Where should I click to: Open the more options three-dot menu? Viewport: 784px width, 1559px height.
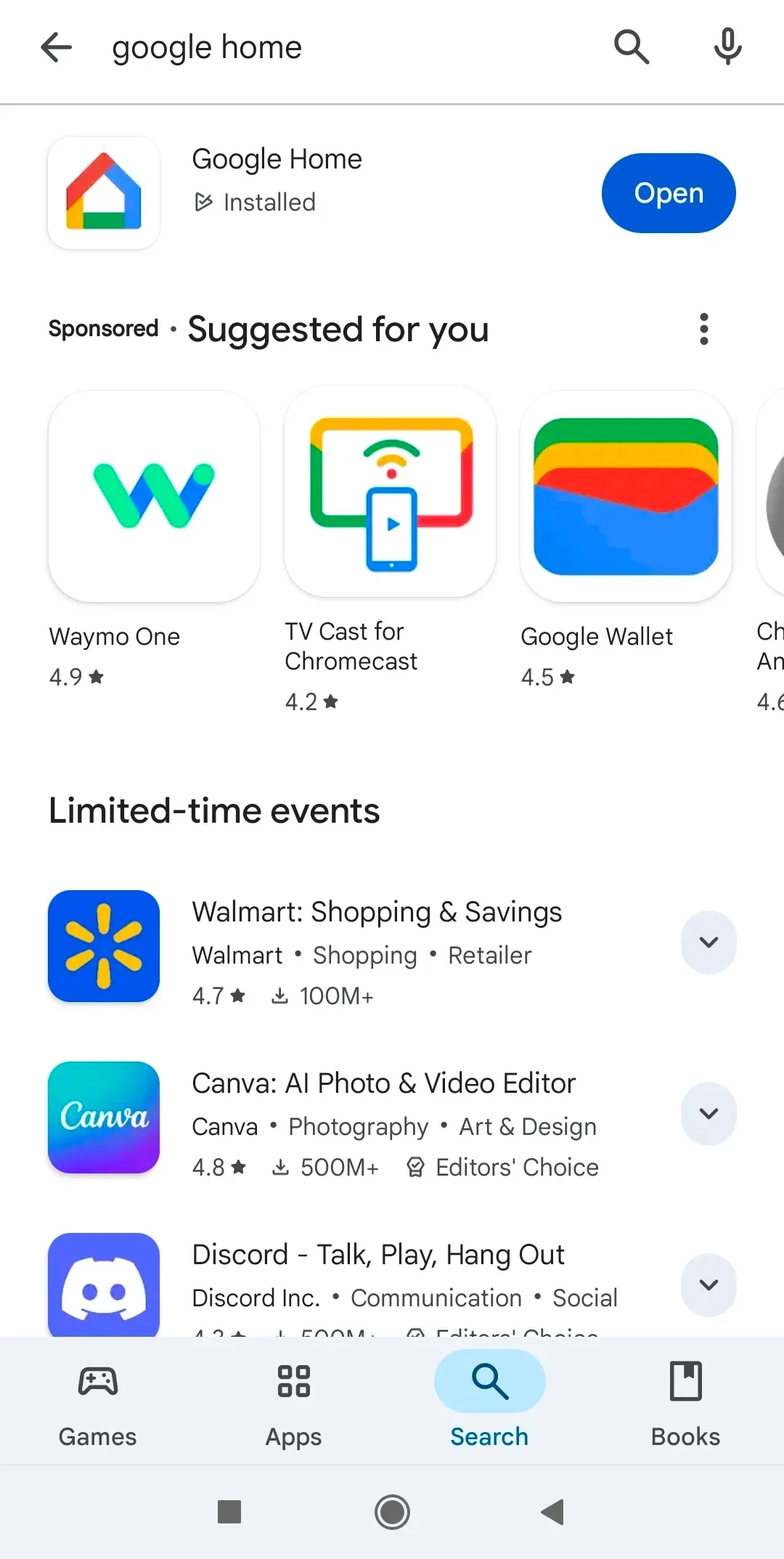pos(703,329)
